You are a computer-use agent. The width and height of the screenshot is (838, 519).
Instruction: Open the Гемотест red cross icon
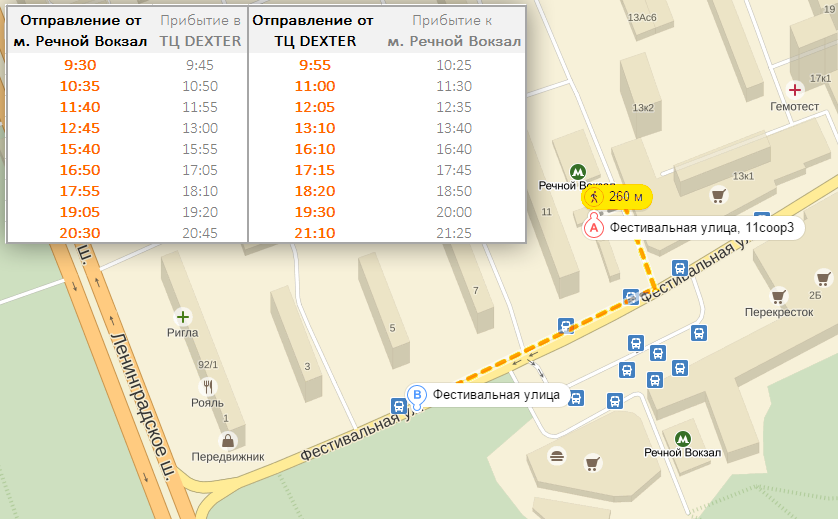[x=795, y=90]
